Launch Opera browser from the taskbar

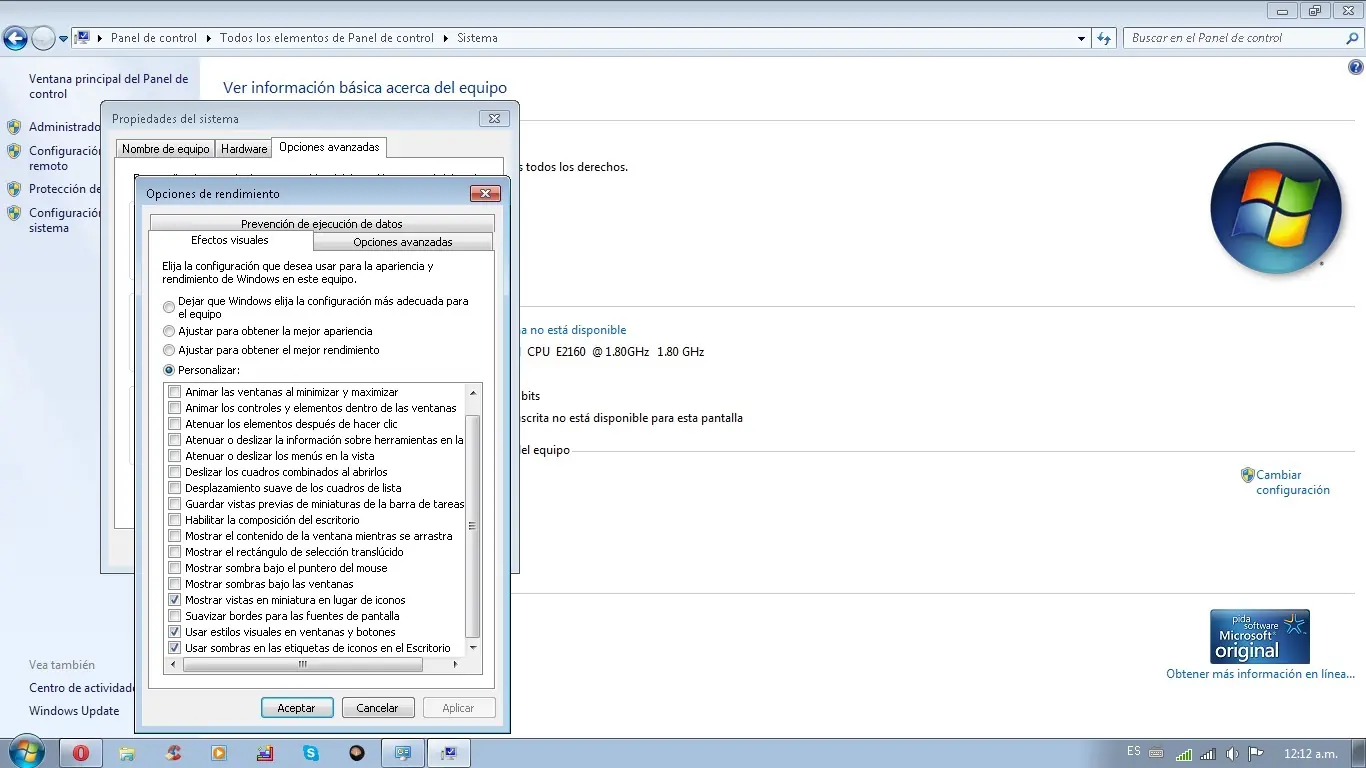(x=81, y=753)
